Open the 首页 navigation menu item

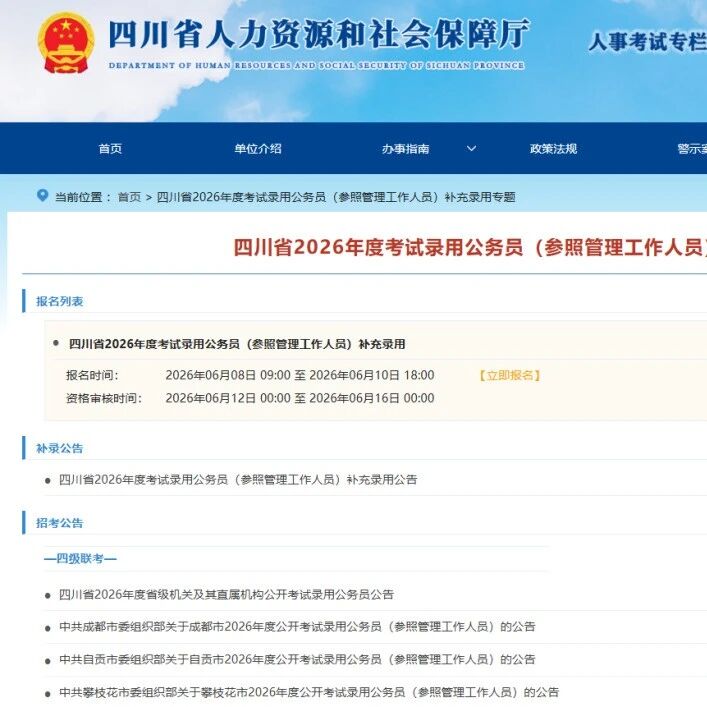(110, 148)
